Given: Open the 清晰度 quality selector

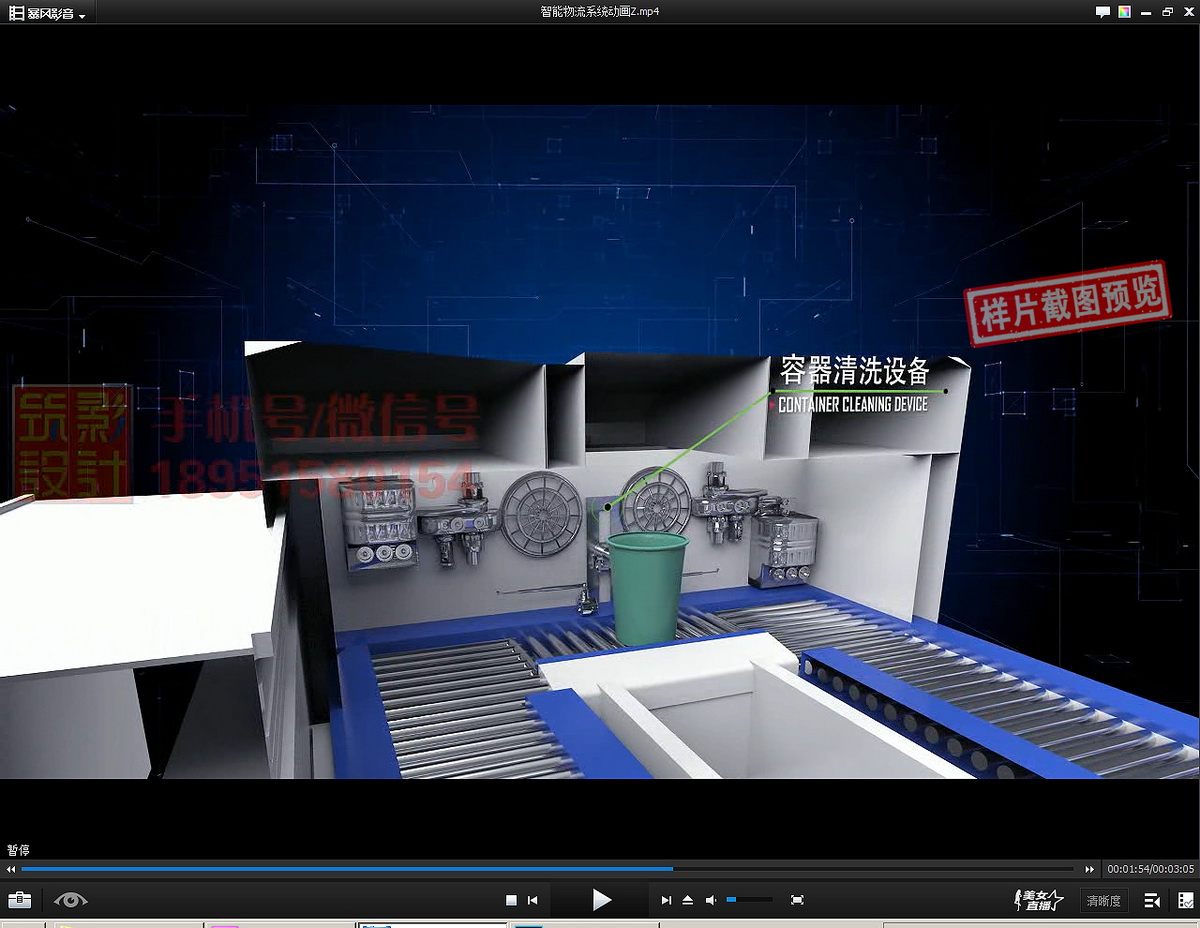Looking at the screenshot, I should click(1103, 901).
